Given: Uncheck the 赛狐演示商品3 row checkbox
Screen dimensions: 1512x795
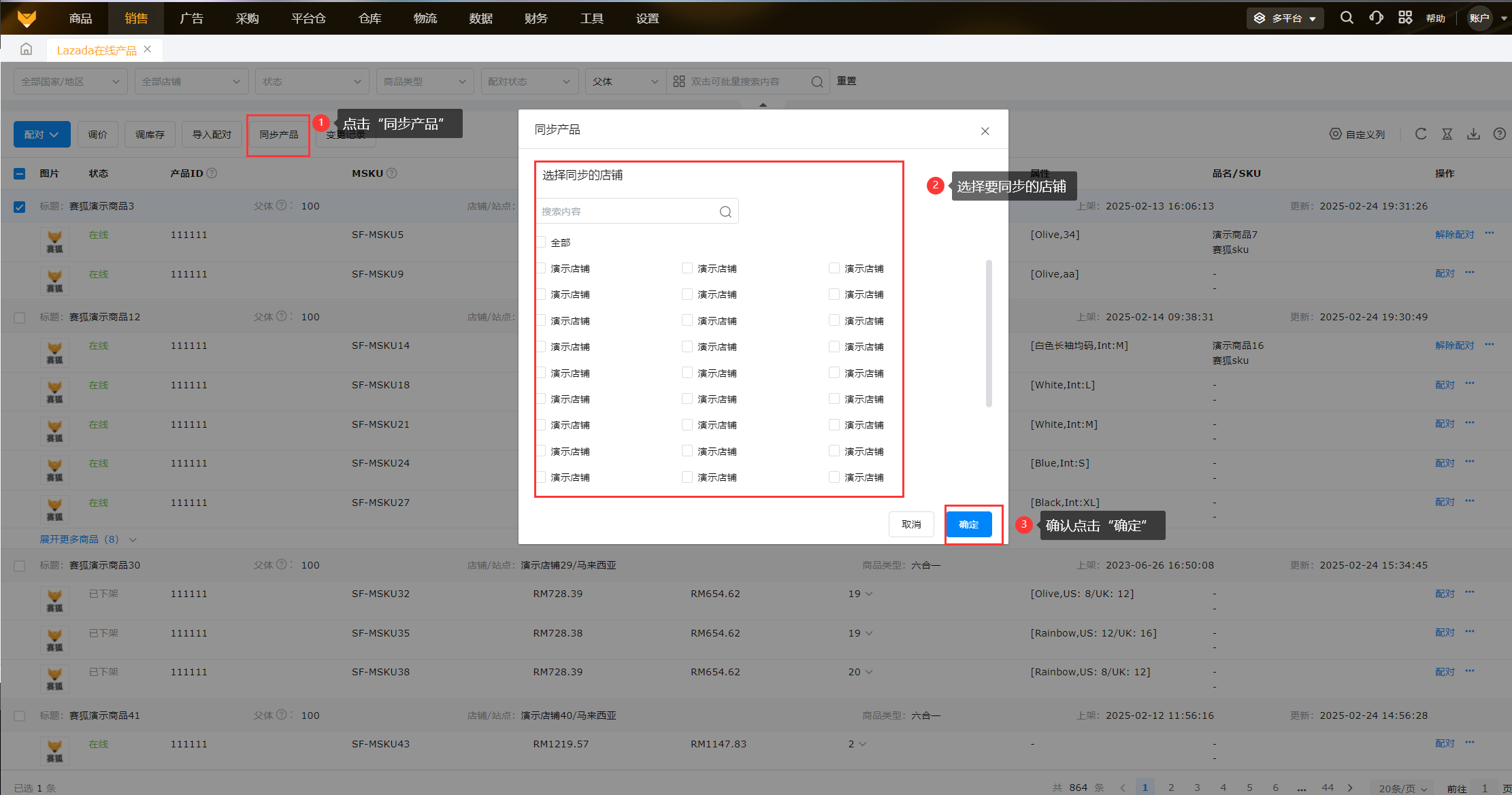Looking at the screenshot, I should click(x=20, y=207).
